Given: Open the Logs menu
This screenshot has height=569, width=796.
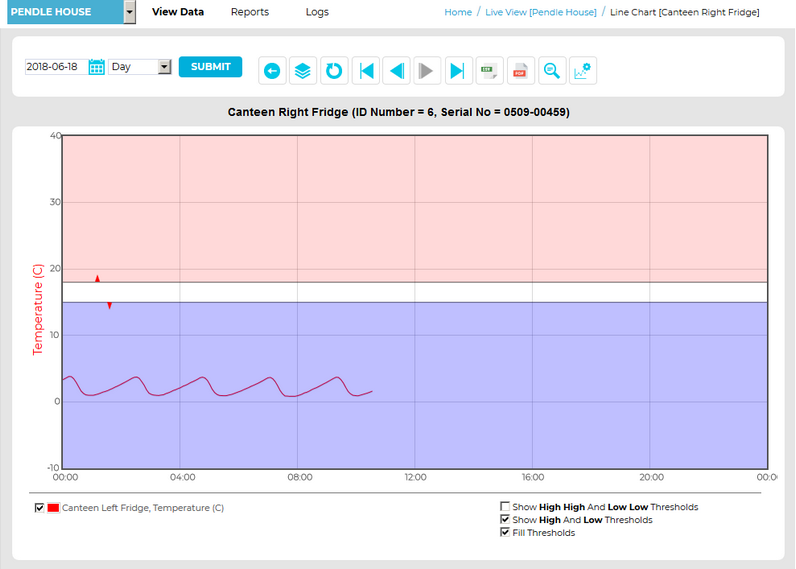Looking at the screenshot, I should [x=317, y=12].
